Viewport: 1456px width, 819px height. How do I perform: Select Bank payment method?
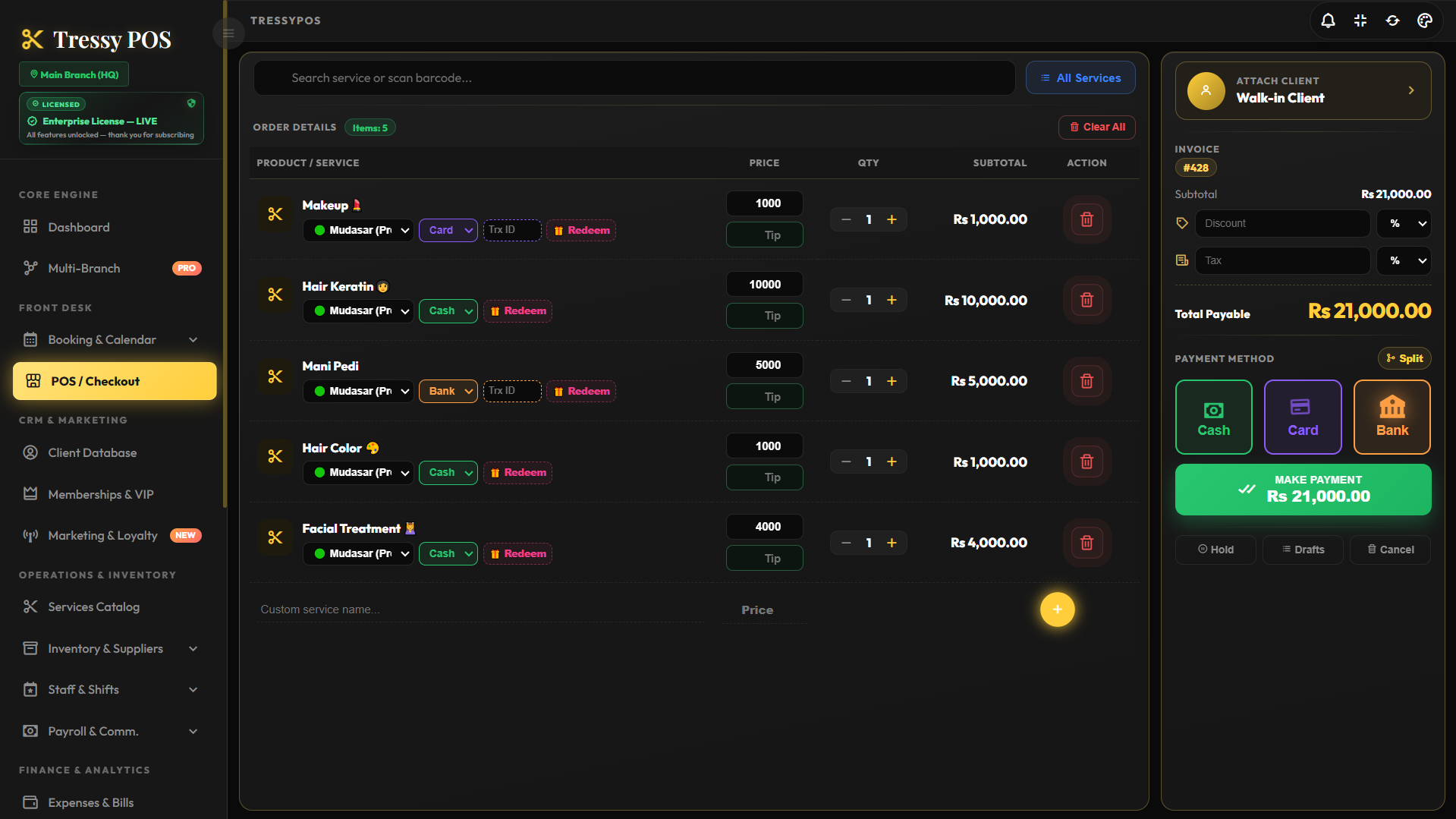tap(1392, 417)
